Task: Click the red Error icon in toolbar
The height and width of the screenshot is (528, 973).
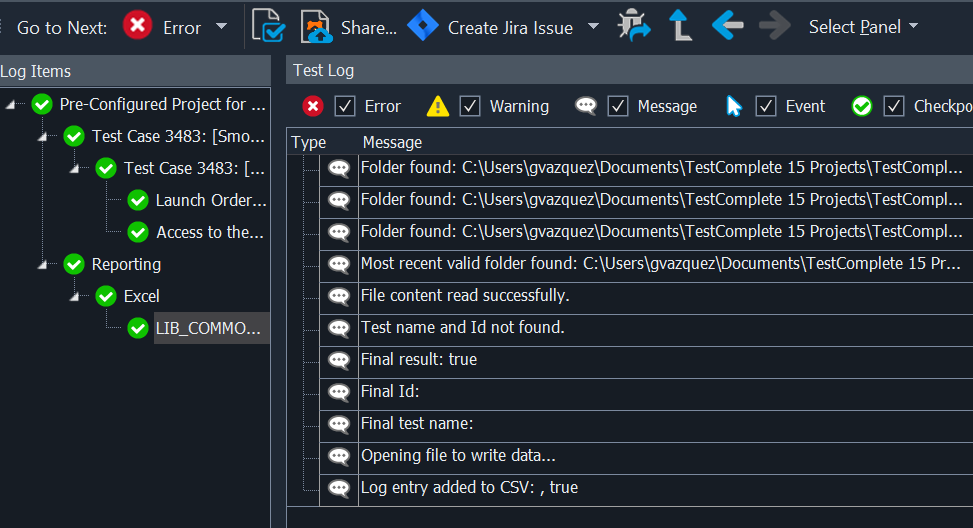Action: pos(138,27)
